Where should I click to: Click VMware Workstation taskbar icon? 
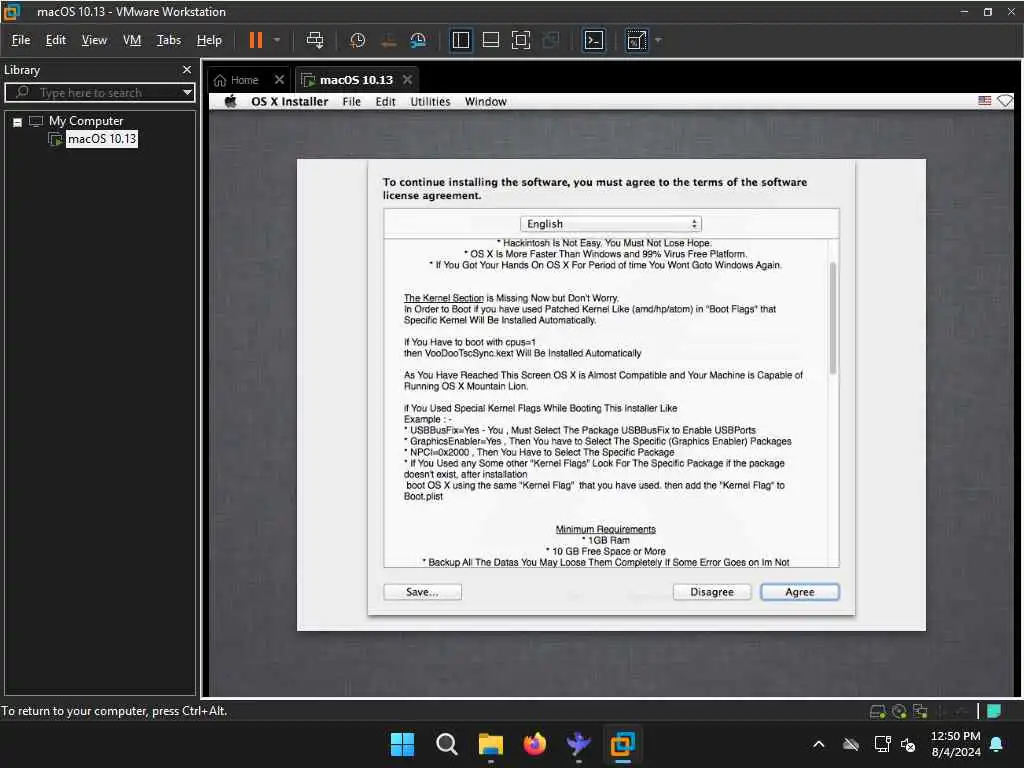[622, 744]
